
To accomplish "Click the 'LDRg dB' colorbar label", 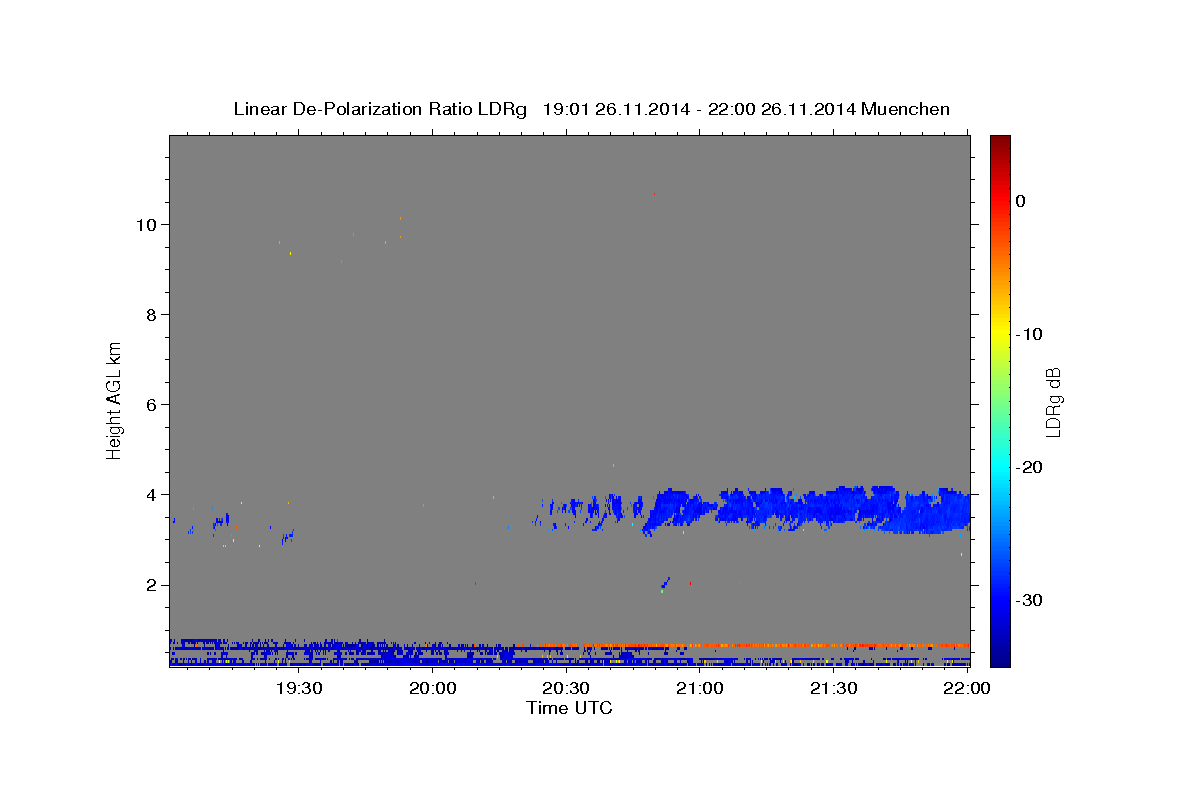I will [x=1053, y=400].
